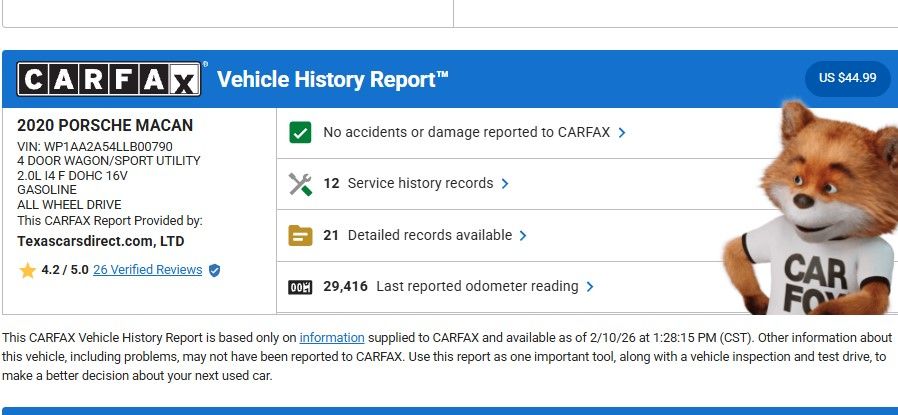Open the 29,416 Last reported odometer row
Viewport: 898px width, 415px height.
coord(450,287)
